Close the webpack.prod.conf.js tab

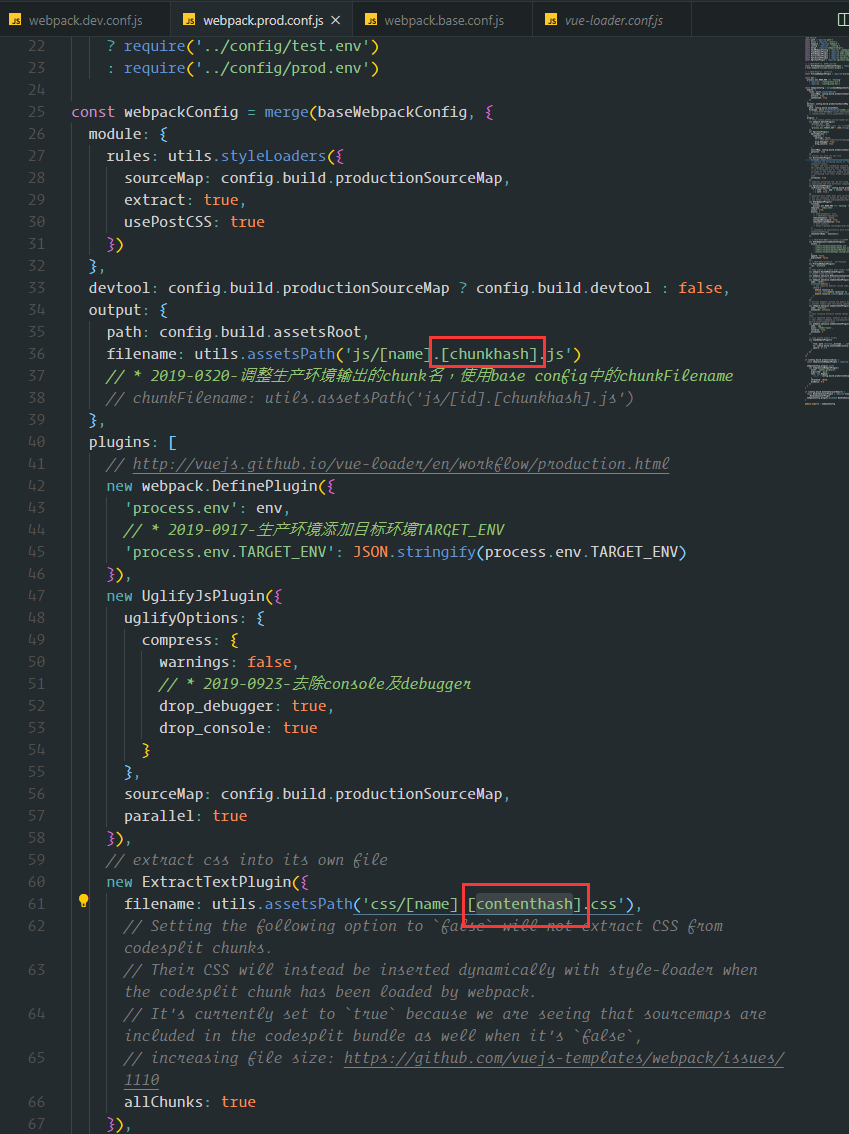tap(335, 20)
